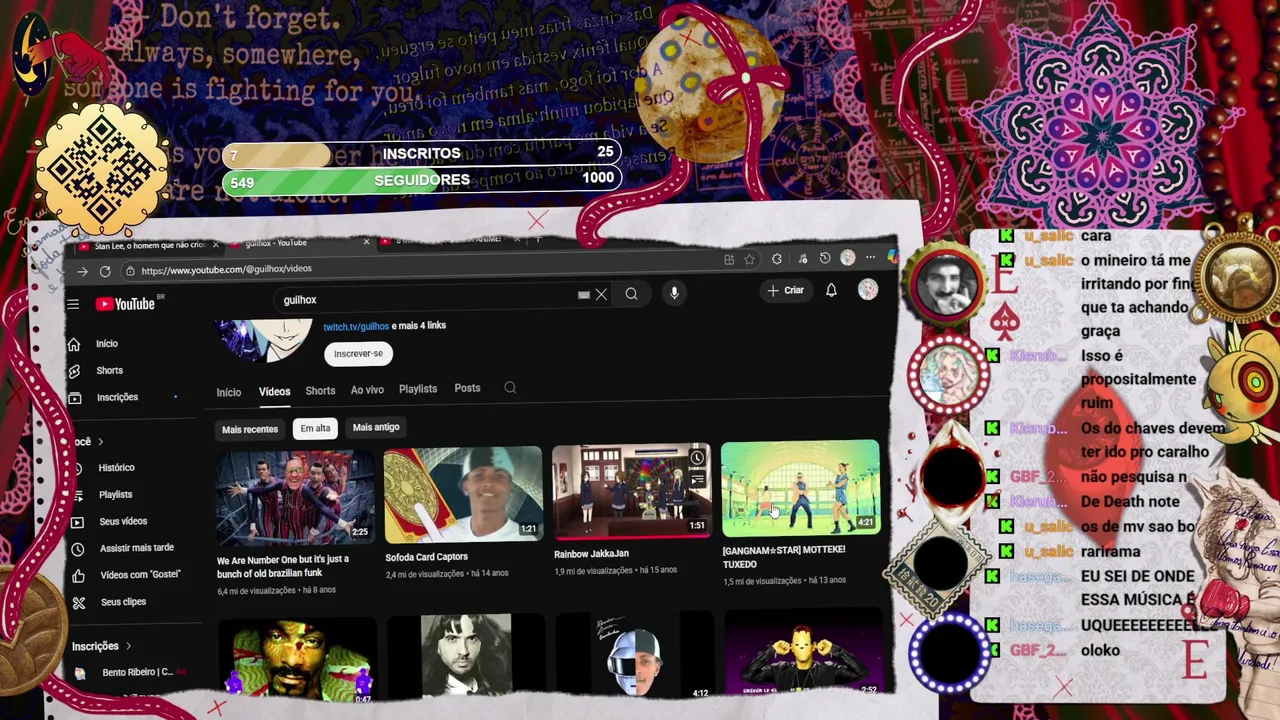Screen dimensions: 1280x720
Task: Click the Início home icon in sidebar
Action: pyautogui.click(x=74, y=344)
